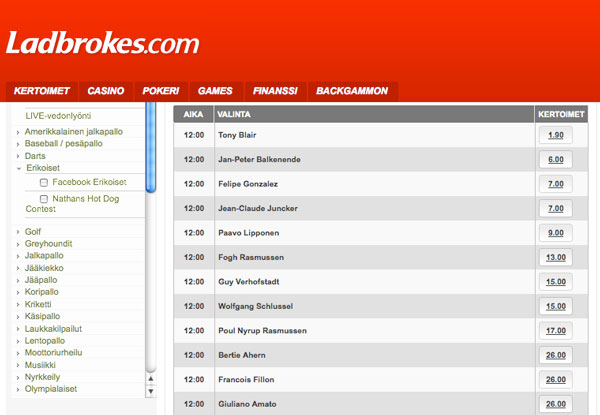Select Paavo Lipponen odds 9.00
This screenshot has height=415, width=600.
(x=556, y=233)
